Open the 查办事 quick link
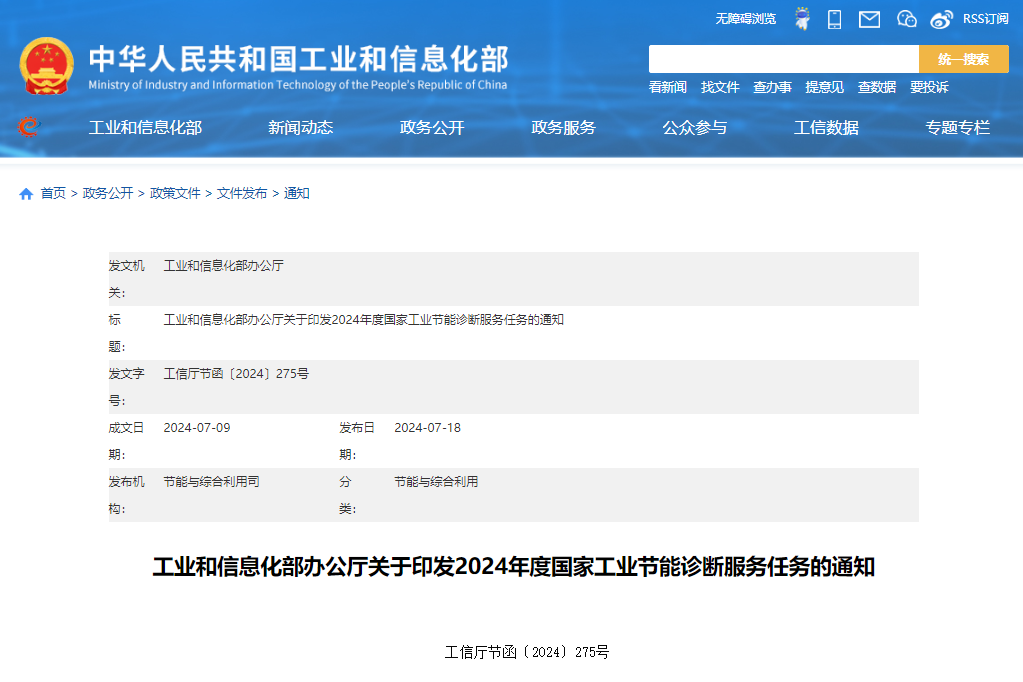 point(772,87)
